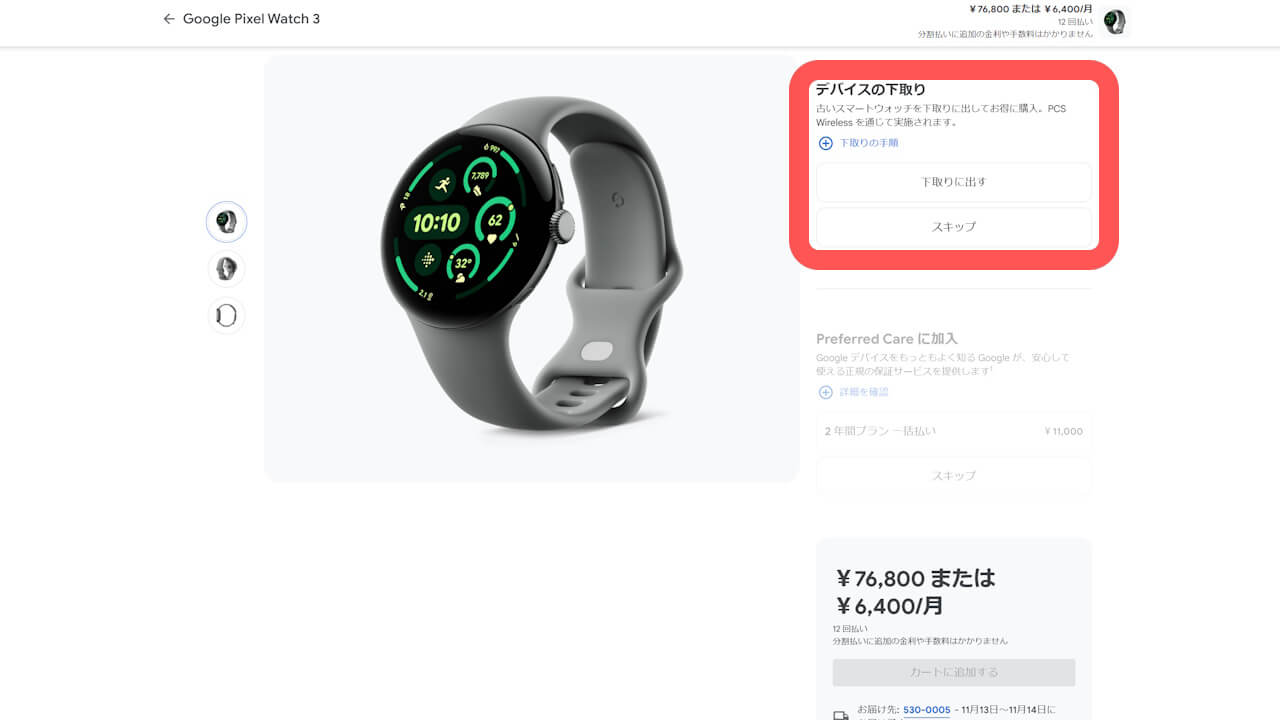Click the delivery truck icon near お届け先
The image size is (1280, 720).
pyautogui.click(x=841, y=714)
